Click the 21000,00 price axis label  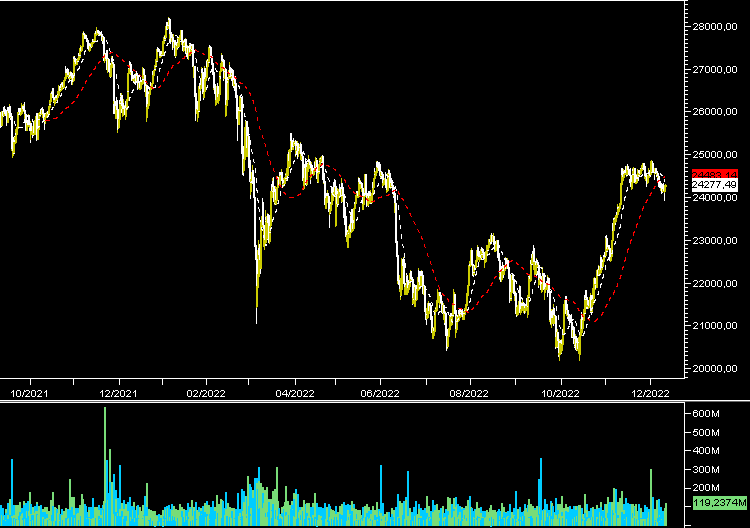[715, 326]
